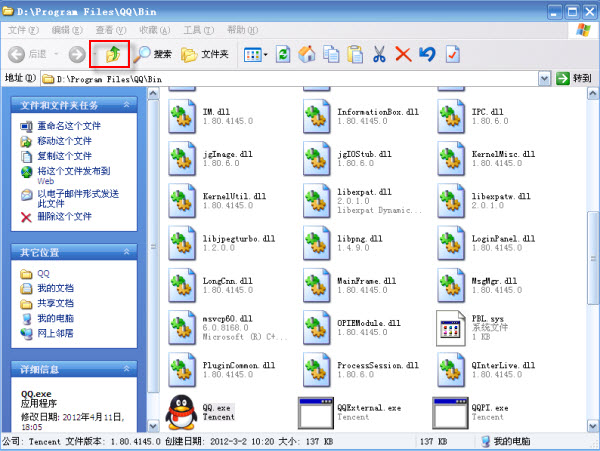Click Publish this file to Web link
The width and height of the screenshot is (600, 451).
[x=73, y=176]
